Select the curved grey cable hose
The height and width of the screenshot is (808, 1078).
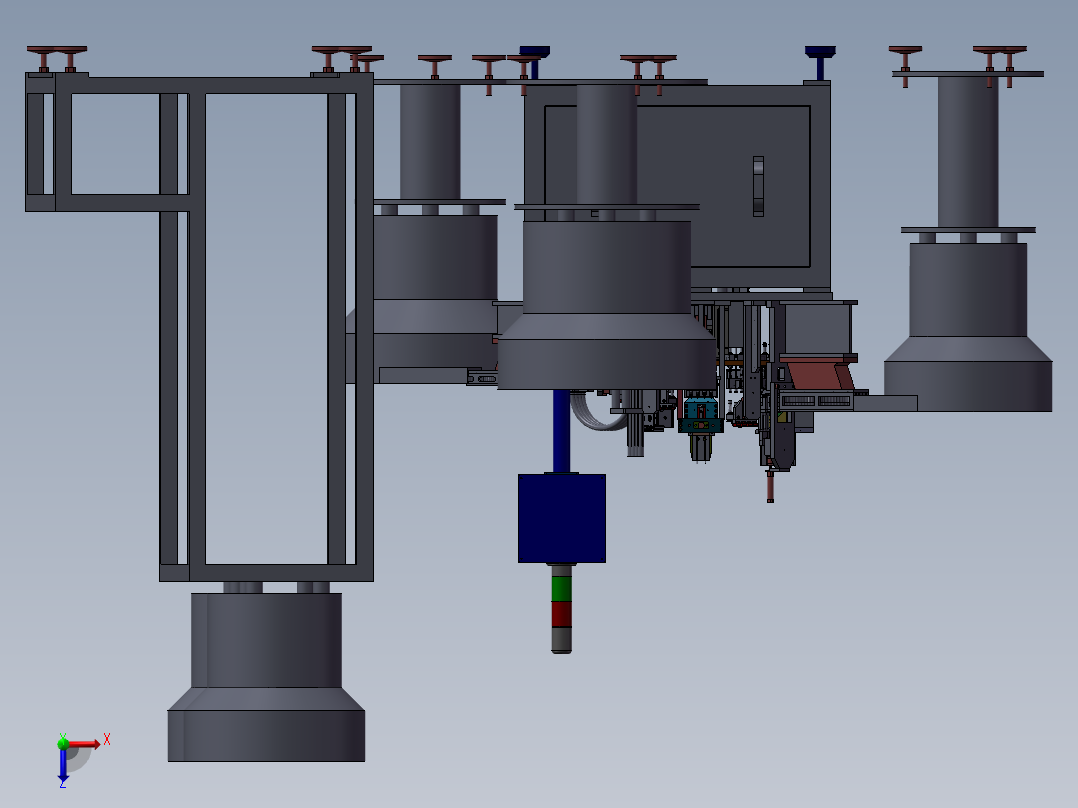click(597, 411)
